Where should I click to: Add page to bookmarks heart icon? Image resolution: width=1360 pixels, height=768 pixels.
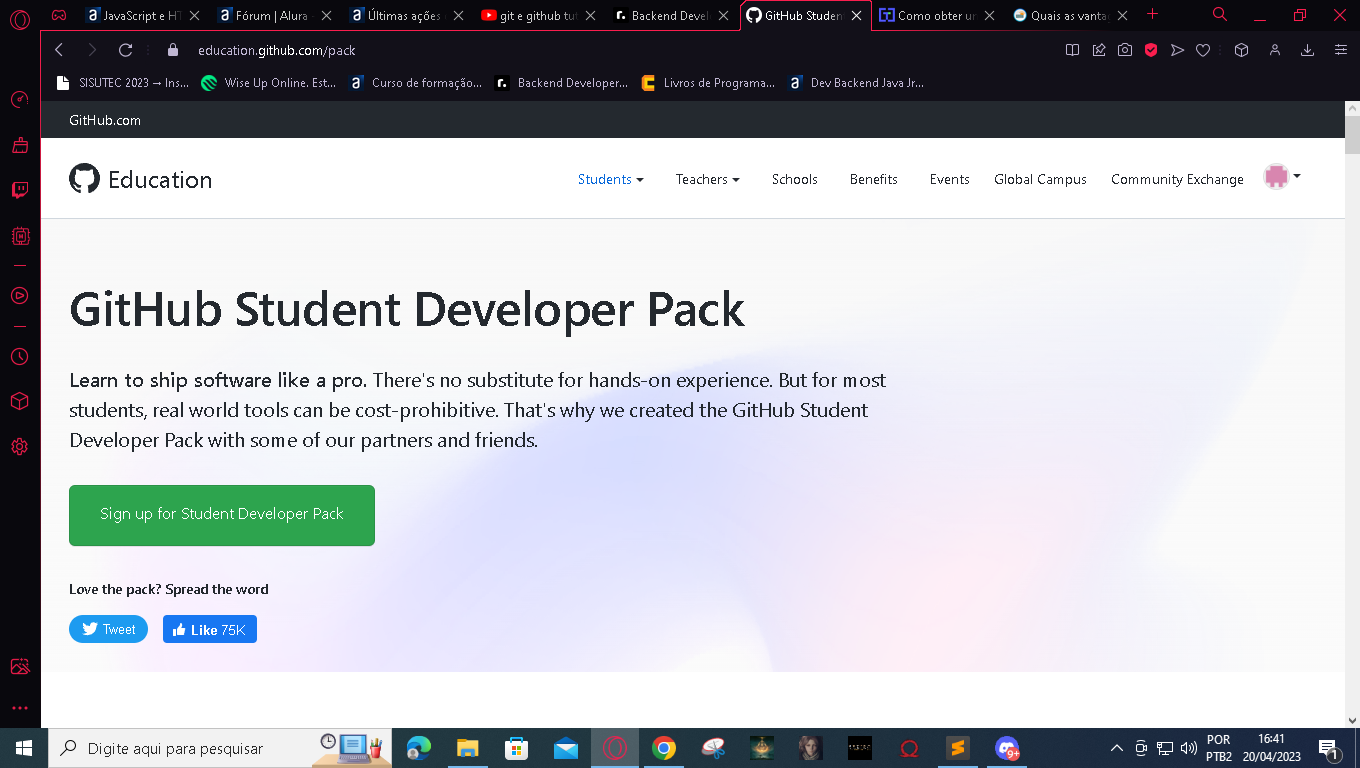1204,50
